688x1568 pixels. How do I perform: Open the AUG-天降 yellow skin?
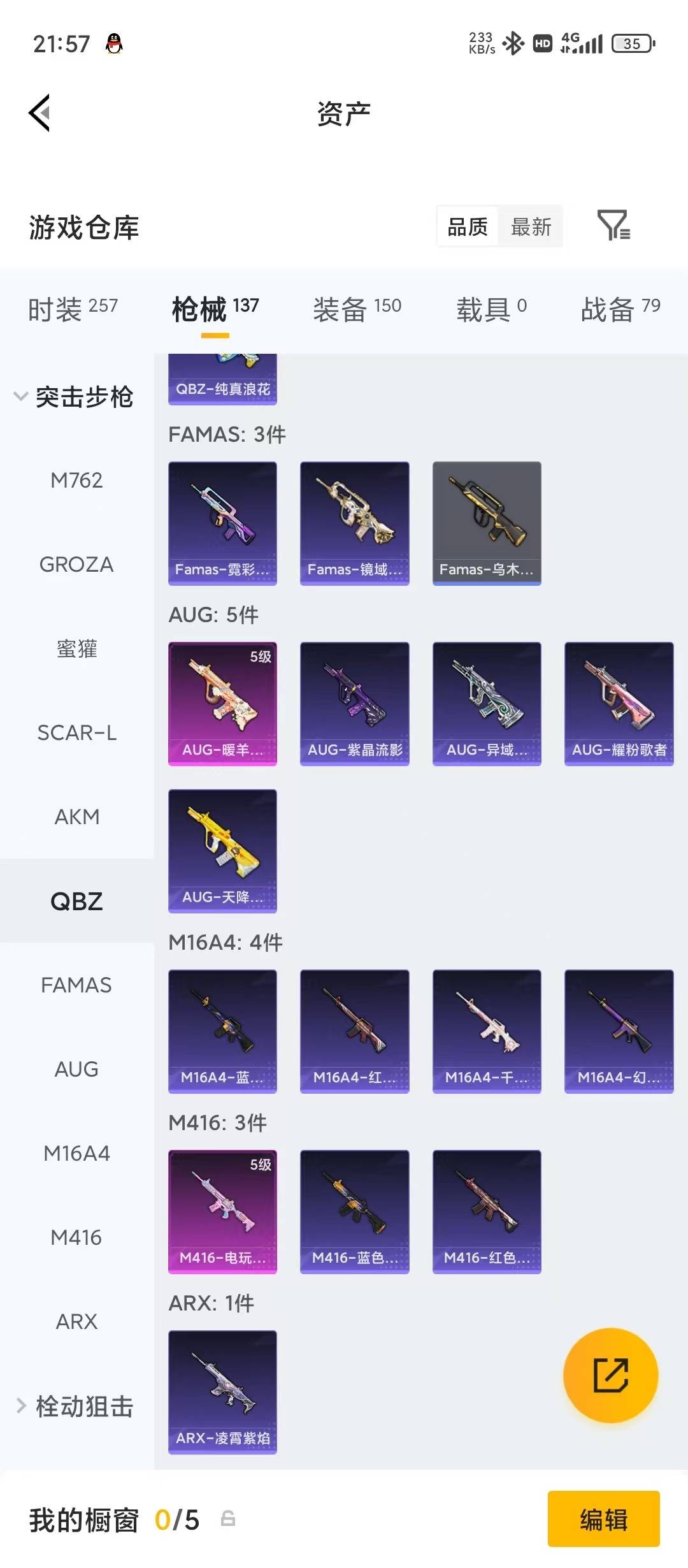pyautogui.click(x=222, y=851)
